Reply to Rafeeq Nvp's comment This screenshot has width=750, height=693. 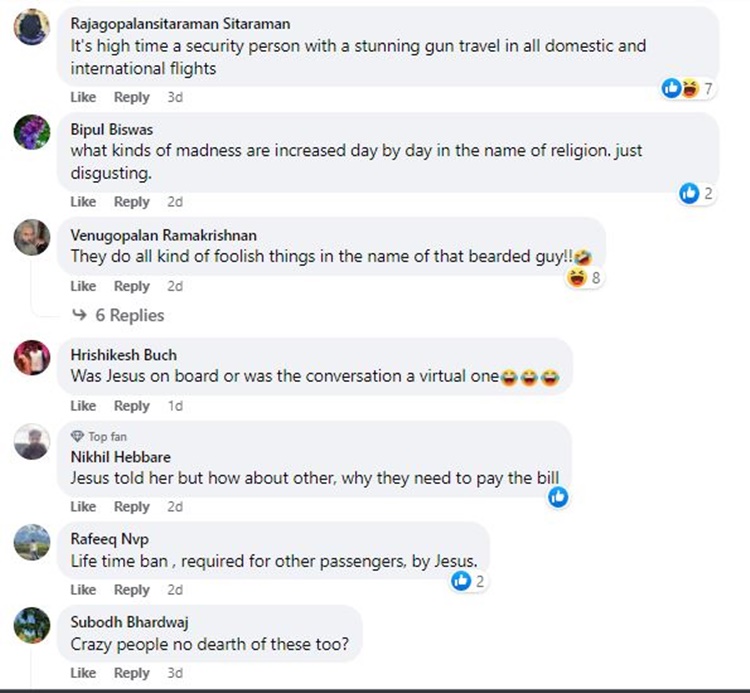131,590
